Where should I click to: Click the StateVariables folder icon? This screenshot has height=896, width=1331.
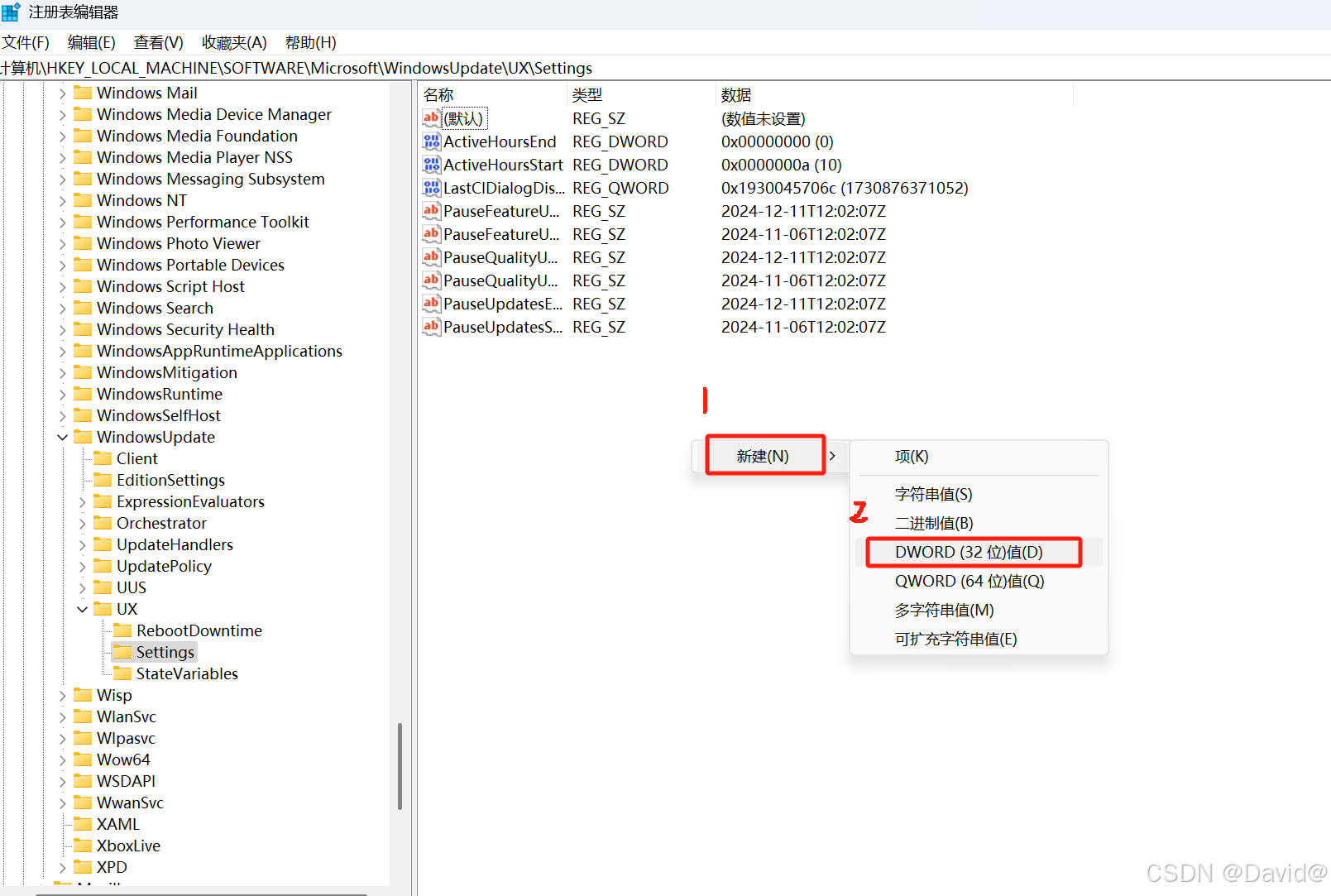122,673
